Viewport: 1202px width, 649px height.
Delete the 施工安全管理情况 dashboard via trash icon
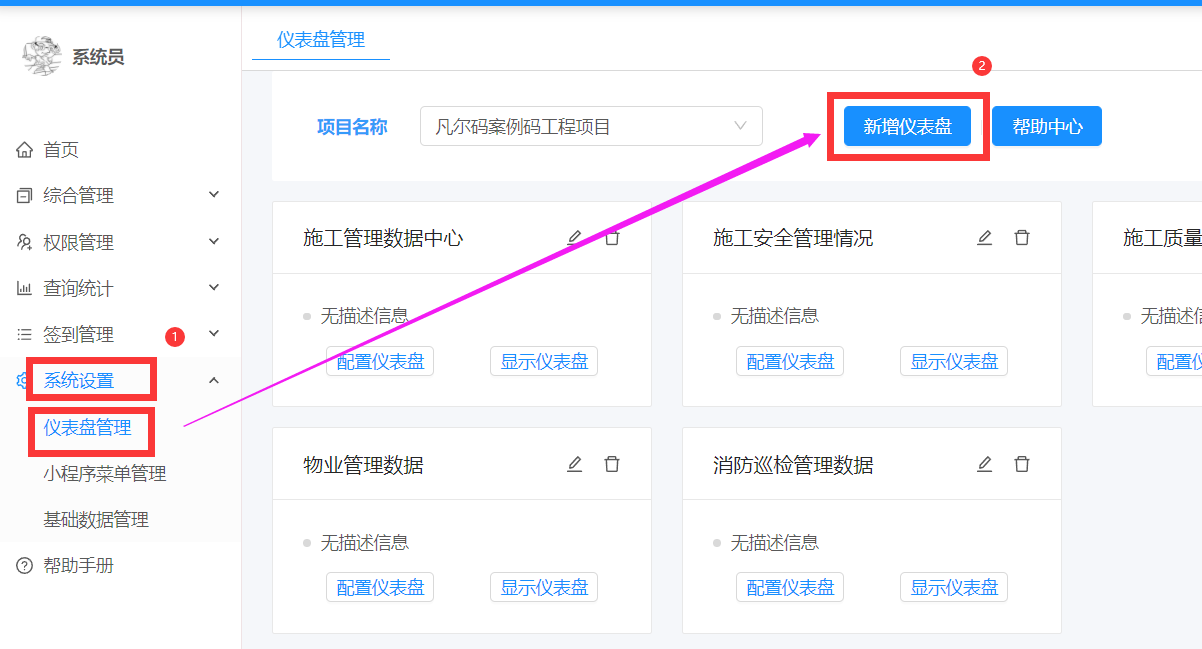(x=1022, y=238)
